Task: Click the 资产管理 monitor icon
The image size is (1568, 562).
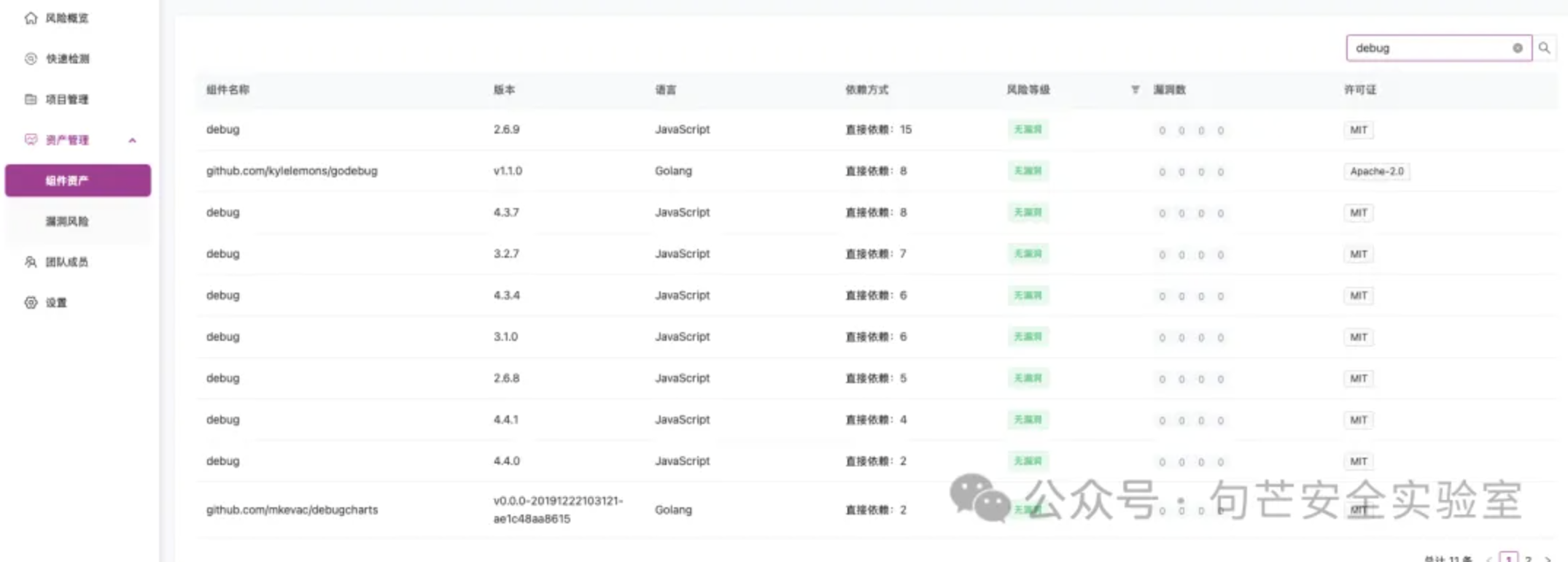Action: coord(31,139)
